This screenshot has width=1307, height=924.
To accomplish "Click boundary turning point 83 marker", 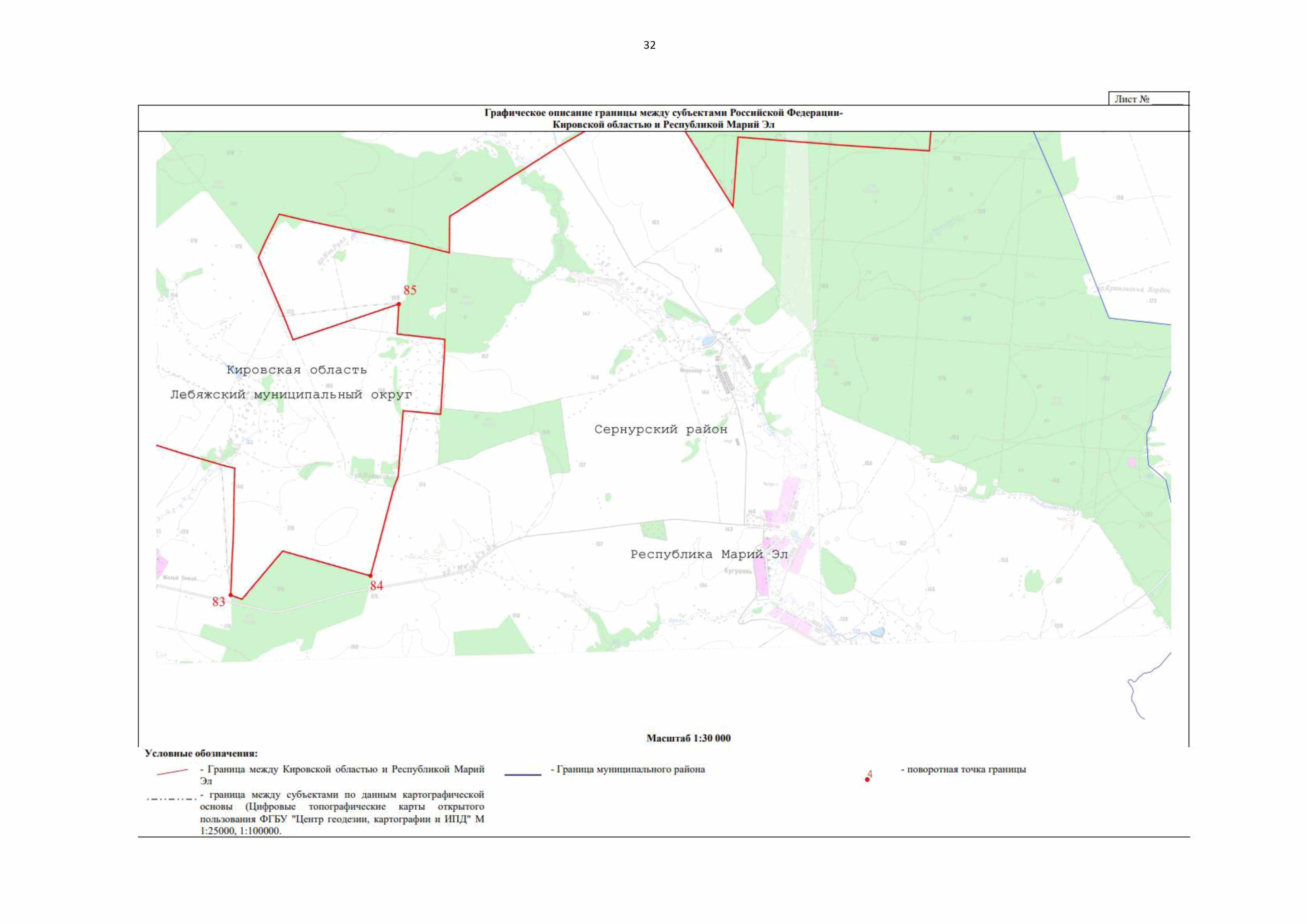I will [x=231, y=595].
